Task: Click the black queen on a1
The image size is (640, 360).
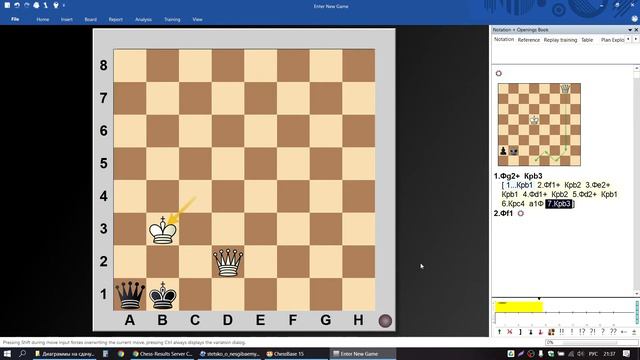Action: point(130,295)
